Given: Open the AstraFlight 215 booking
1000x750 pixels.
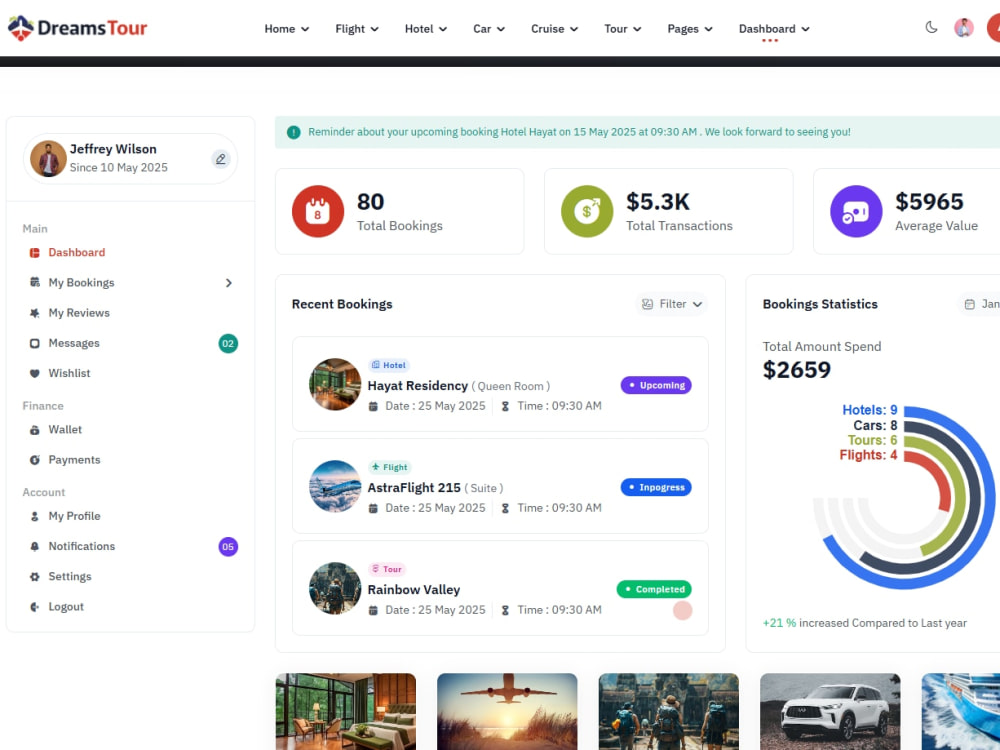Looking at the screenshot, I should click(413, 488).
